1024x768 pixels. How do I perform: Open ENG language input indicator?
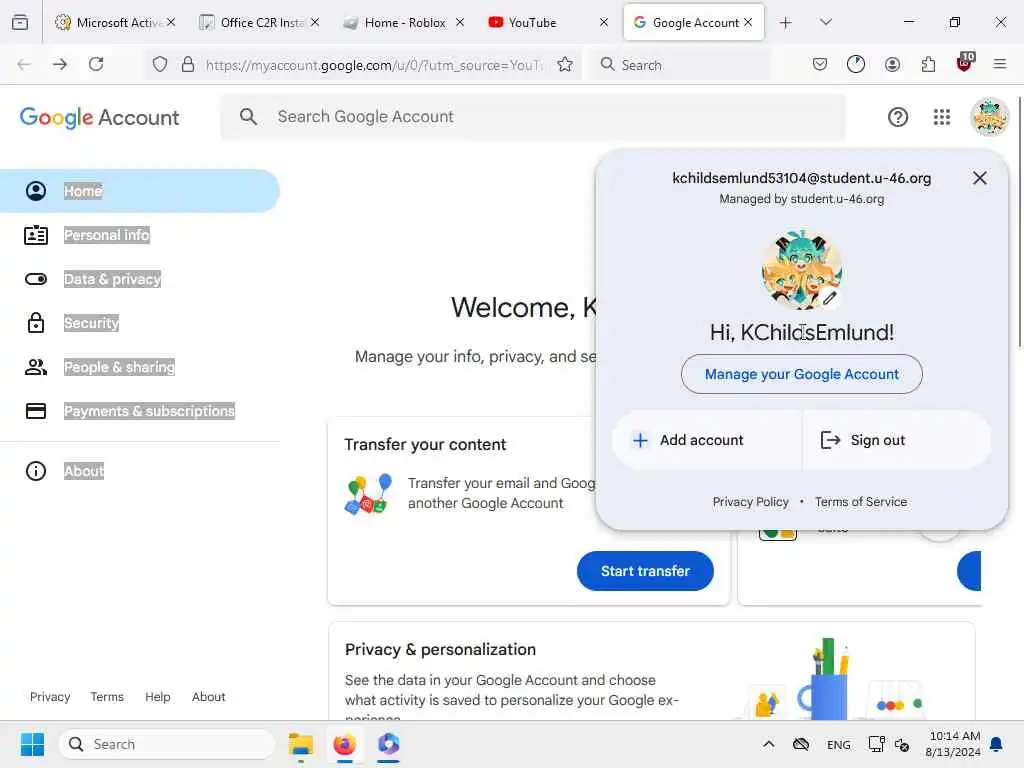(839, 744)
